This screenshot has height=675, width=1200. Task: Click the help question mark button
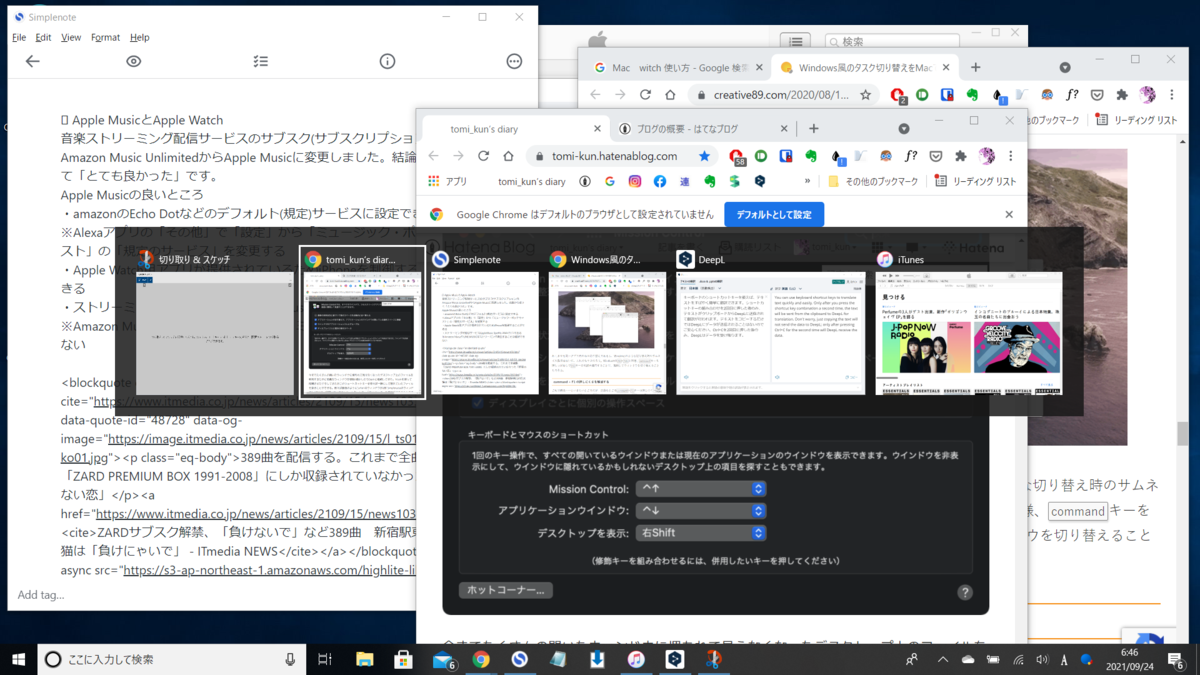[x=965, y=592]
